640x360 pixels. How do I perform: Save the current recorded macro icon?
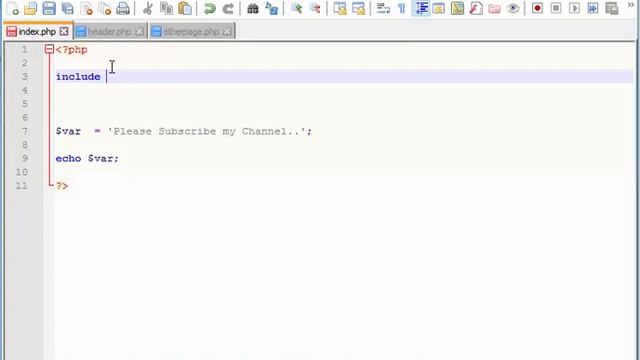(612, 8)
